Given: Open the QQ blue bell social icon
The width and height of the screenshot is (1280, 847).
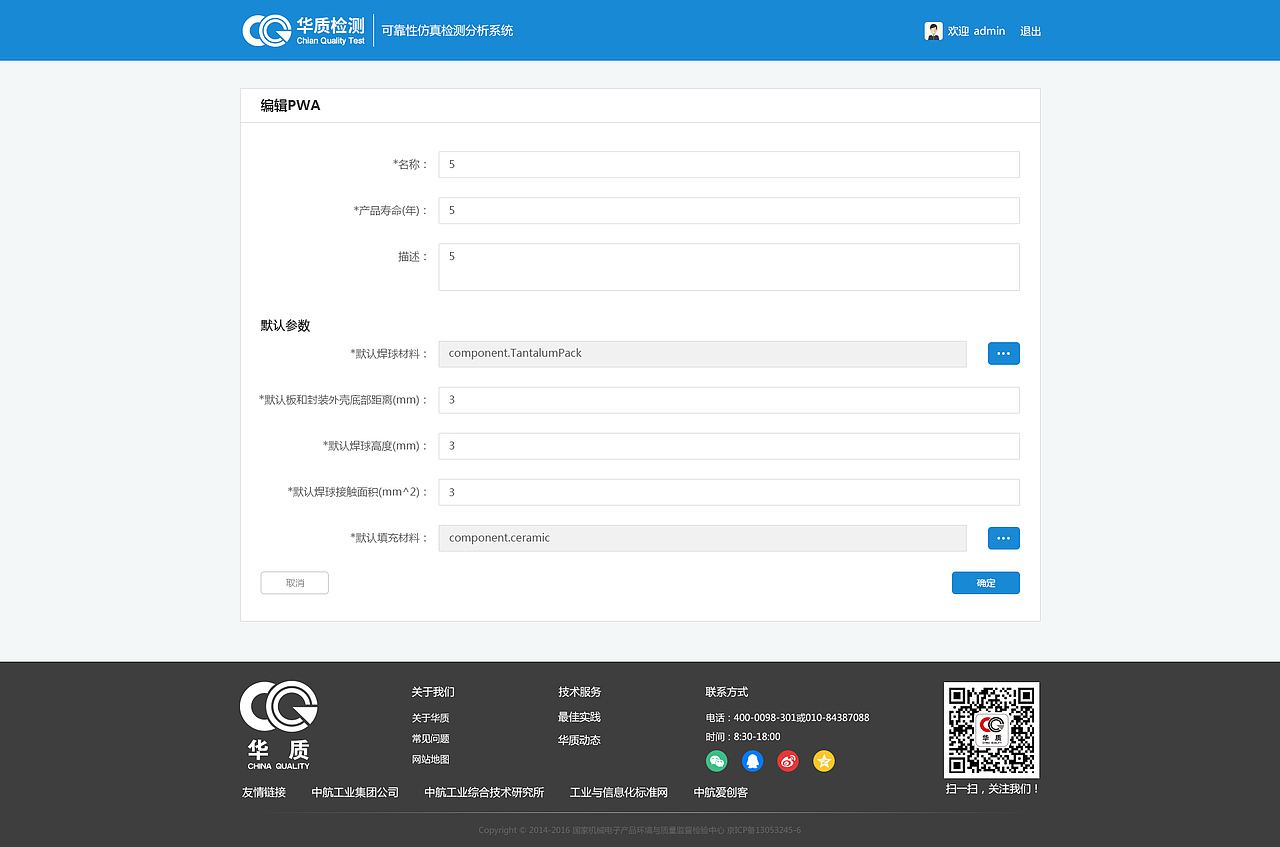Looking at the screenshot, I should click(x=753, y=761).
